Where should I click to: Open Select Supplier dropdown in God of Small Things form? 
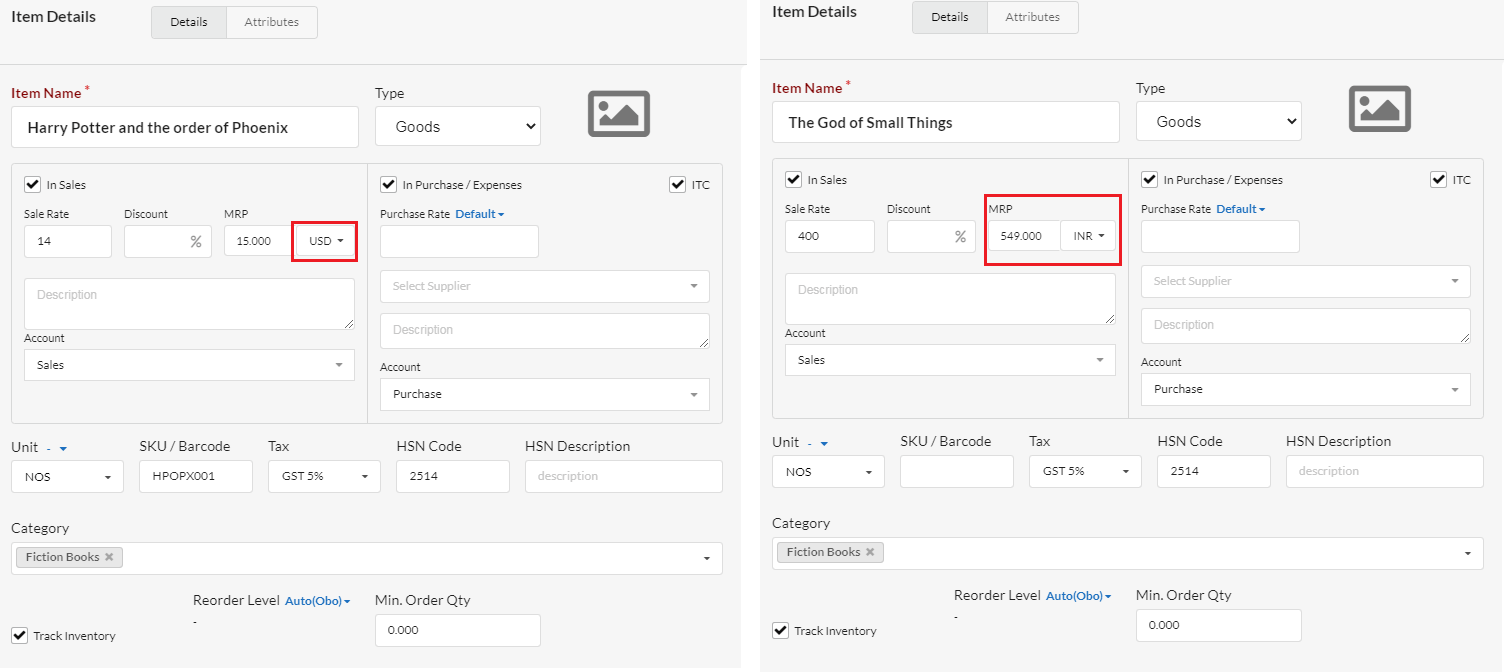1306,281
